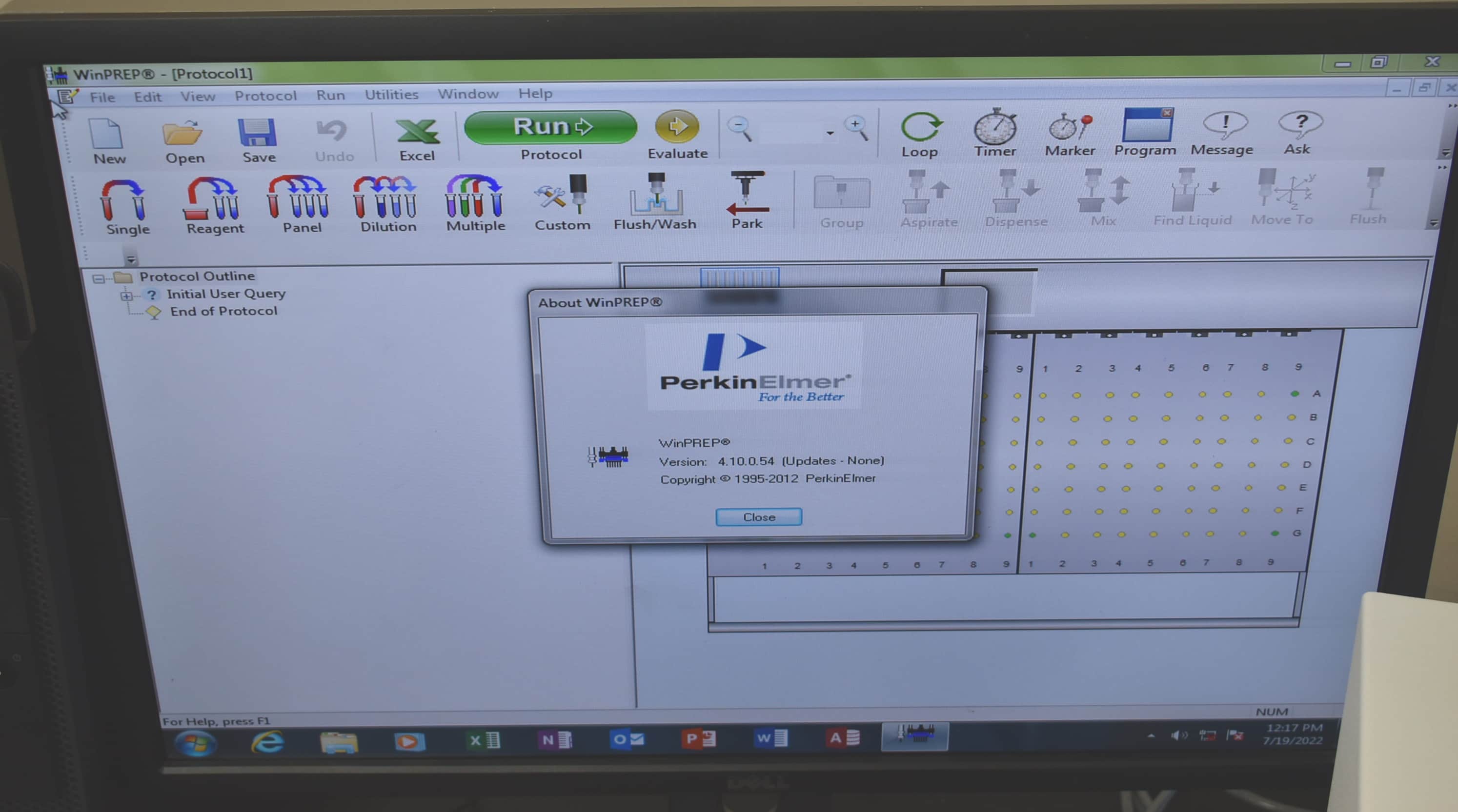Viewport: 1458px width, 812px height.
Task: Choose the Dilution tool
Action: [387, 204]
